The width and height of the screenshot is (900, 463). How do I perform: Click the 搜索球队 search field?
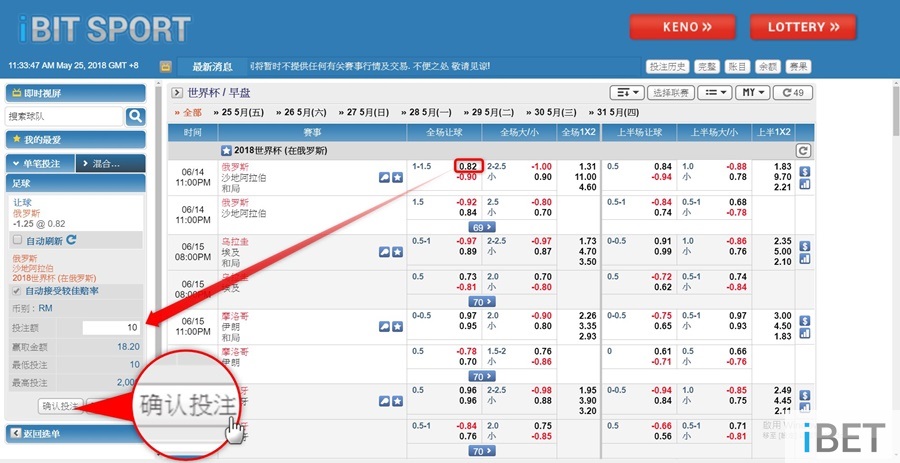tap(64, 116)
